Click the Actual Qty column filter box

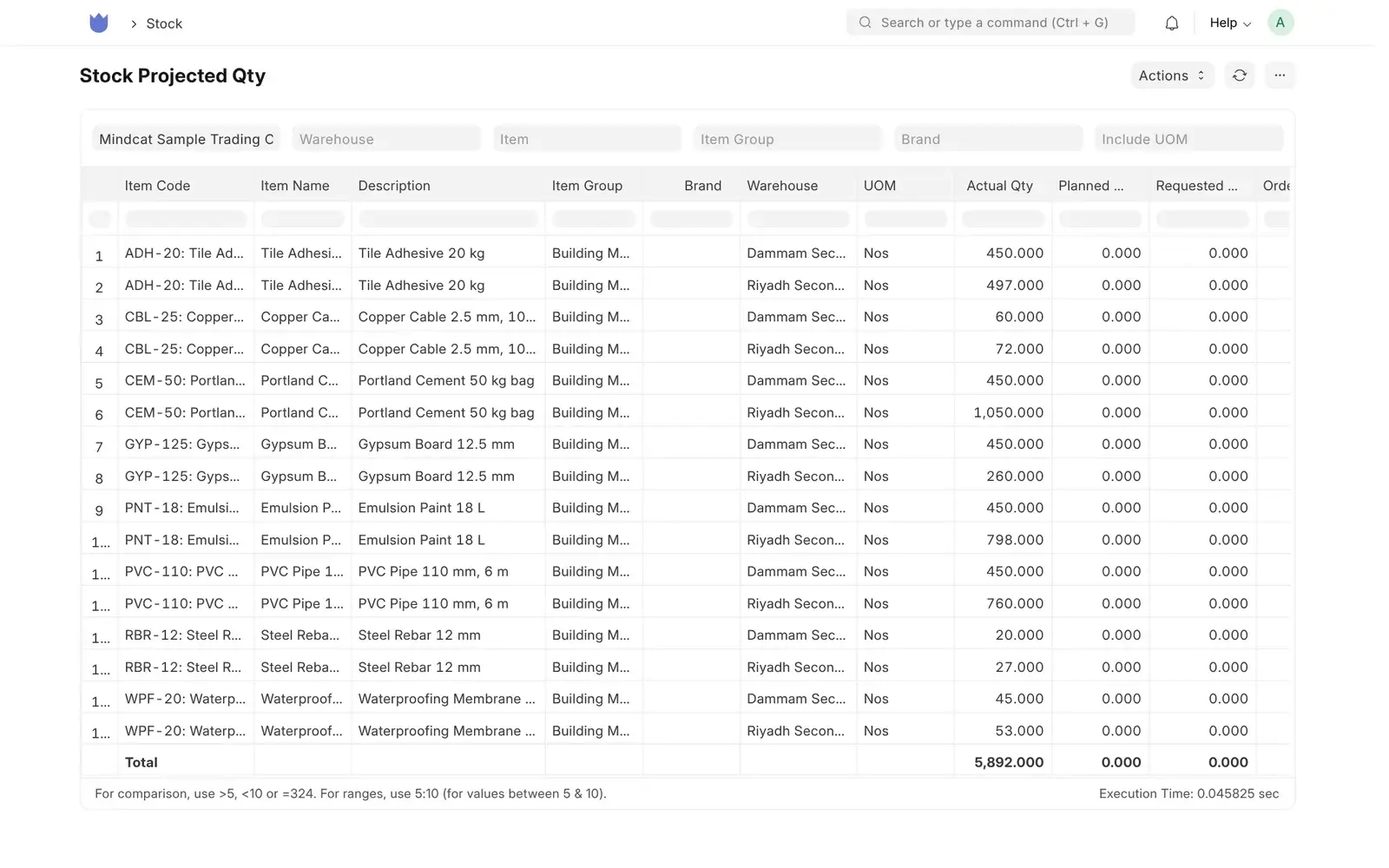(x=1003, y=219)
